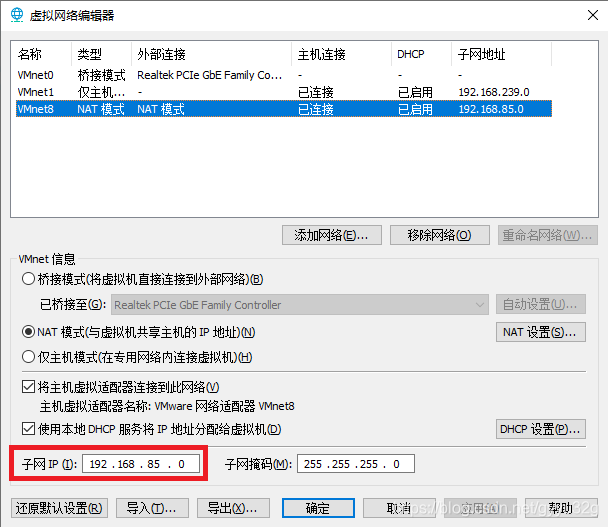
Task: Click 已启用 DHCP cell in VMnet1 row
Action: pos(415,92)
